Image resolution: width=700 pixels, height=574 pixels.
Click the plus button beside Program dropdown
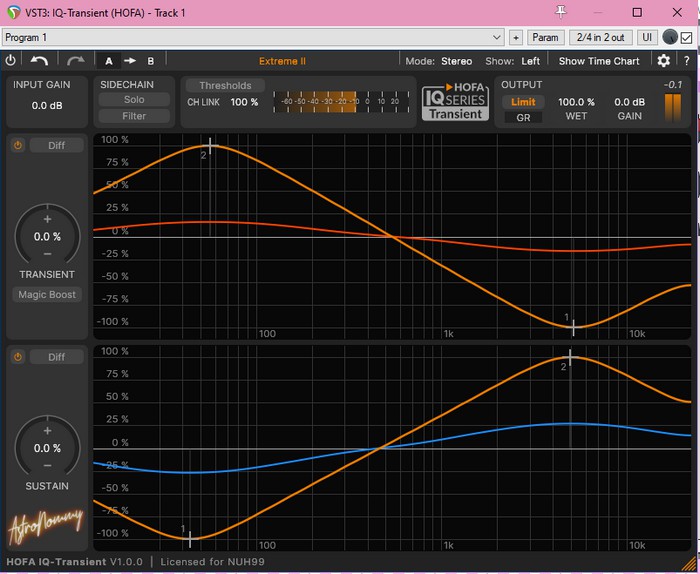tap(516, 37)
